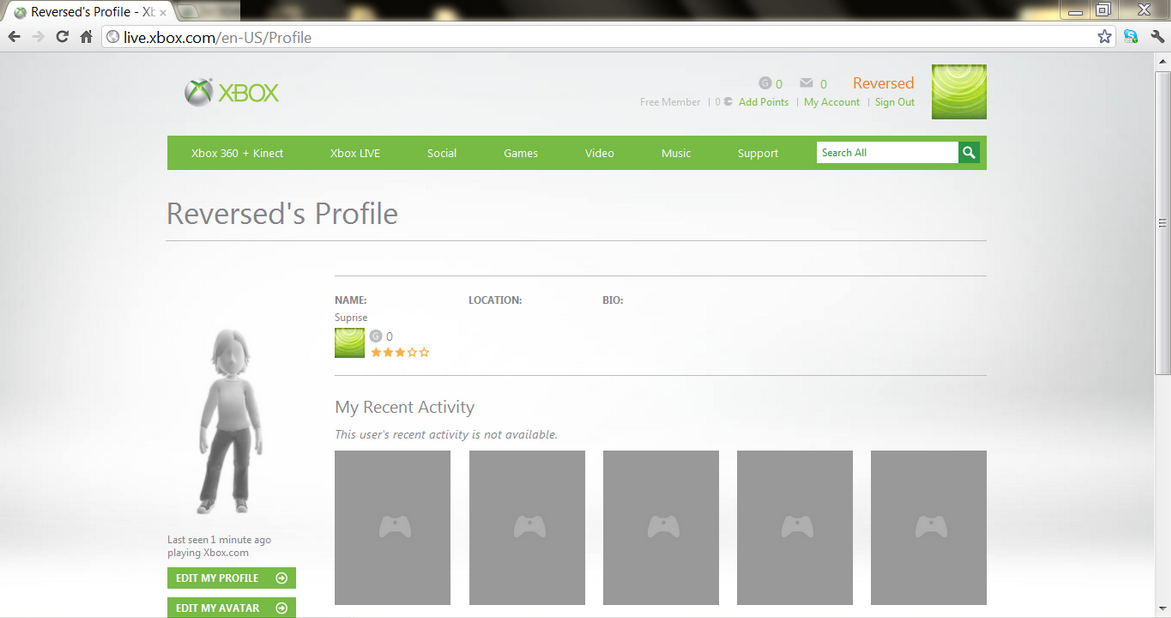This screenshot has width=1171, height=618.
Task: Click the browser back arrow
Action: pyautogui.click(x=14, y=37)
